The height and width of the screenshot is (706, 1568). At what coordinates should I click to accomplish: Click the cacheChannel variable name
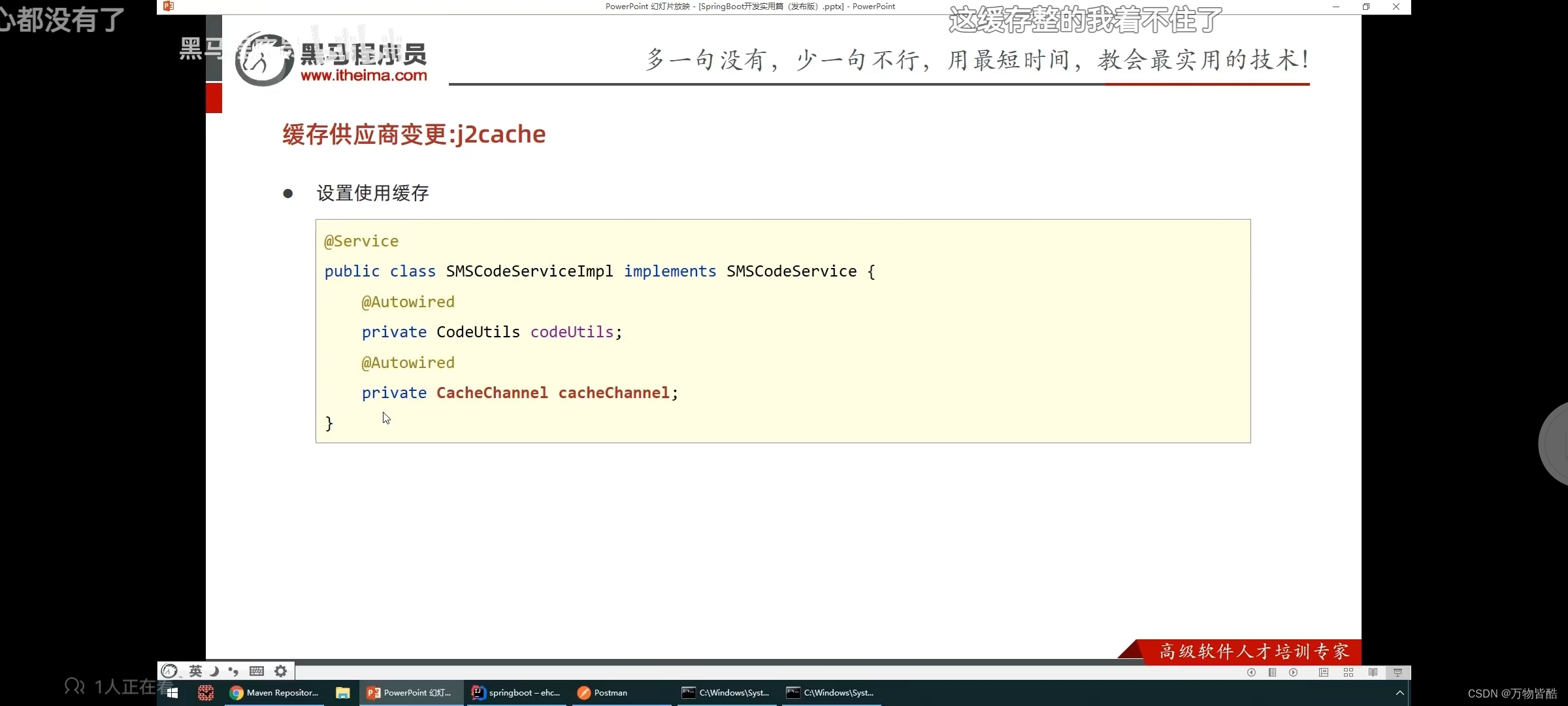point(613,393)
